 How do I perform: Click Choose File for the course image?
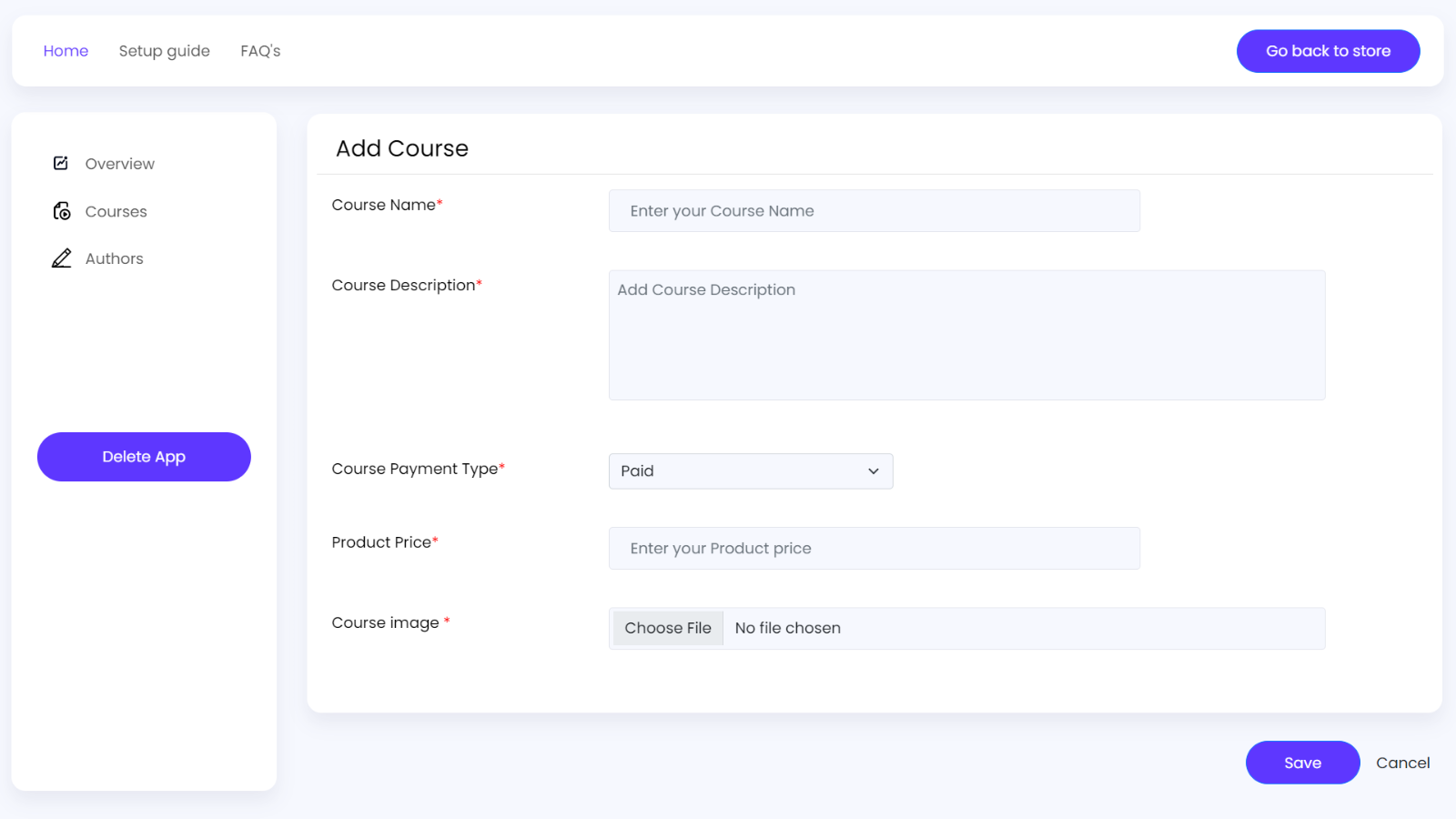click(667, 628)
